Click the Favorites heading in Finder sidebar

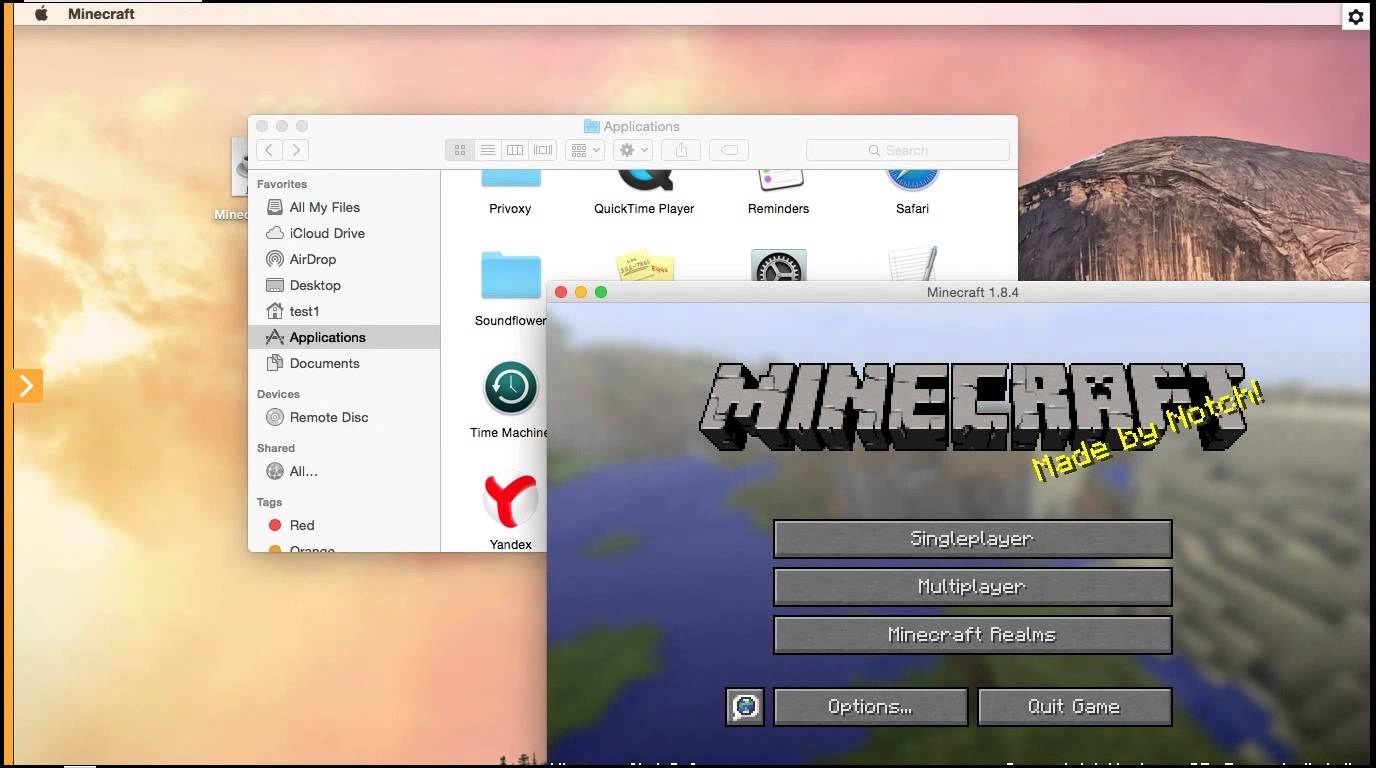pyautogui.click(x=282, y=184)
